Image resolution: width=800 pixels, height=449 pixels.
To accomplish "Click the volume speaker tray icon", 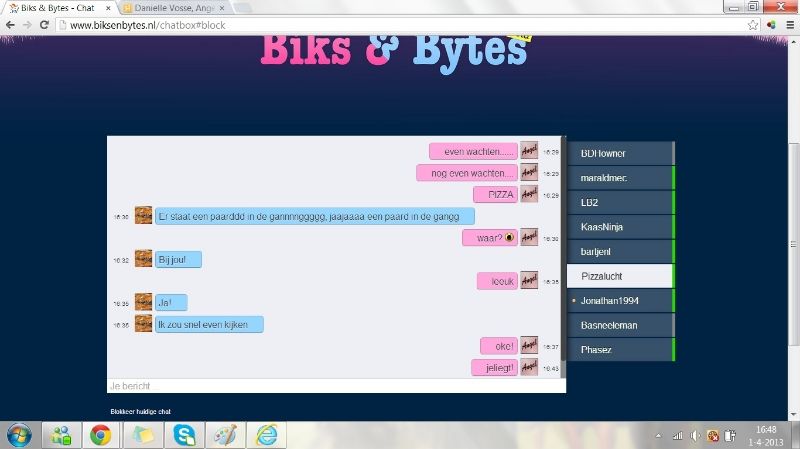I will (x=695, y=436).
